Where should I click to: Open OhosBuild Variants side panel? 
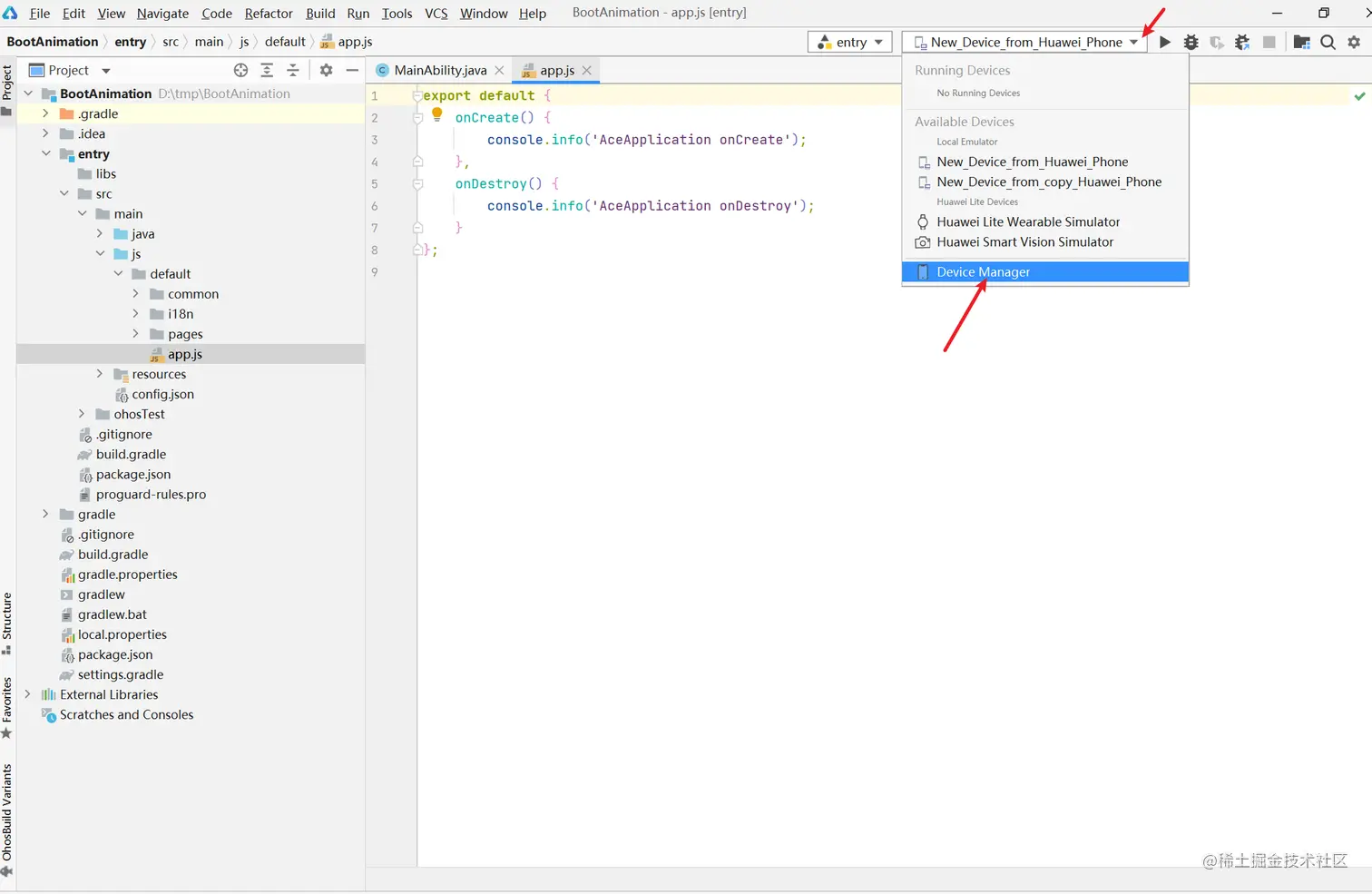pos(7,820)
